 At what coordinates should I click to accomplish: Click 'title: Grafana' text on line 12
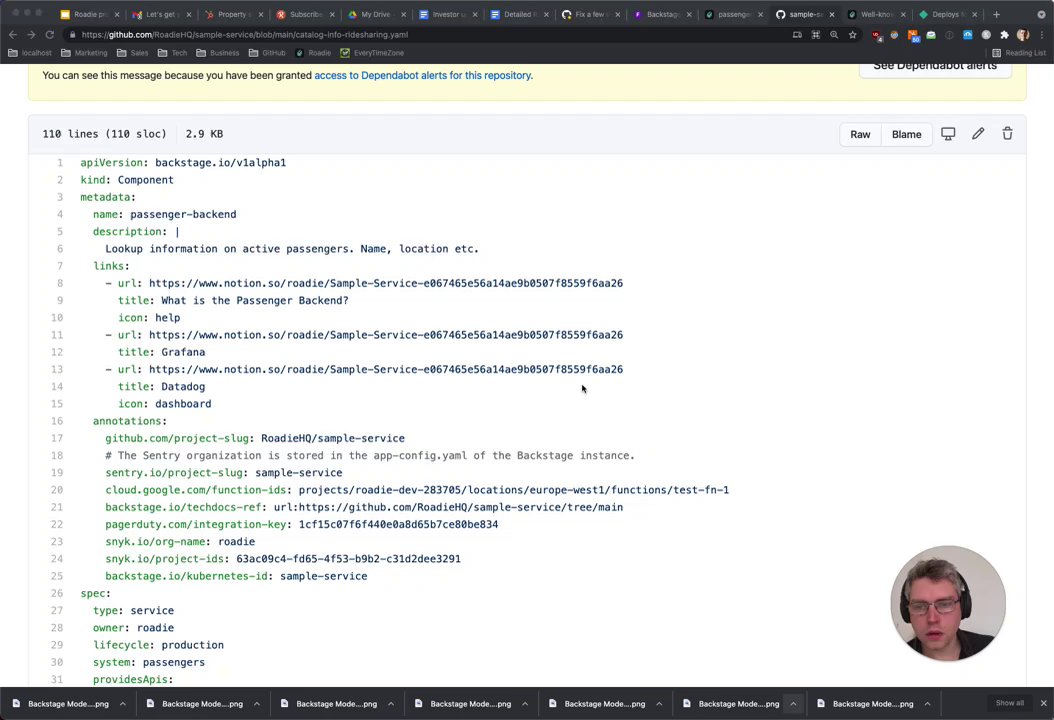[x=161, y=352]
